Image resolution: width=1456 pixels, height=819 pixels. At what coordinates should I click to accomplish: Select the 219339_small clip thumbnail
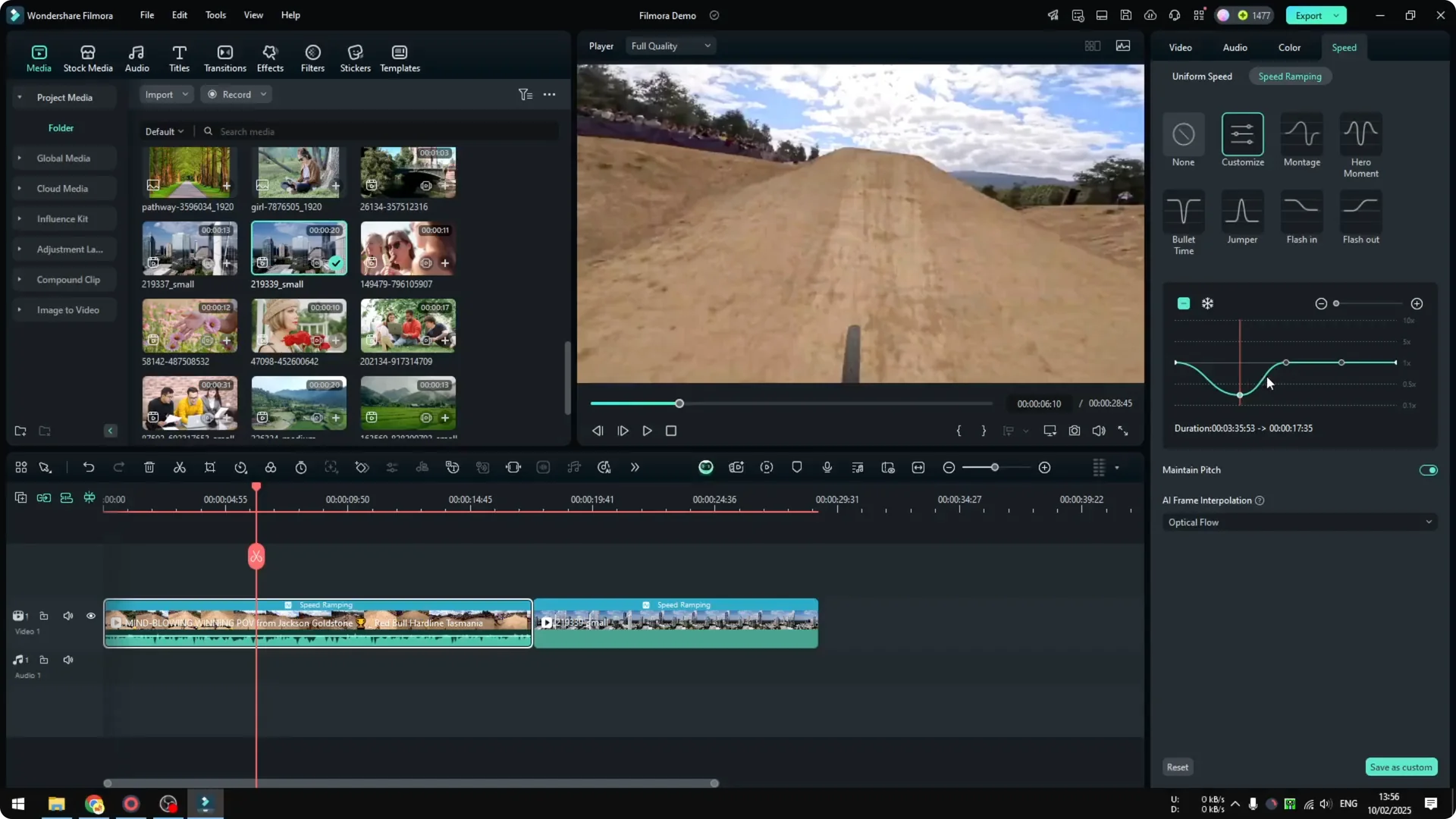pyautogui.click(x=298, y=248)
